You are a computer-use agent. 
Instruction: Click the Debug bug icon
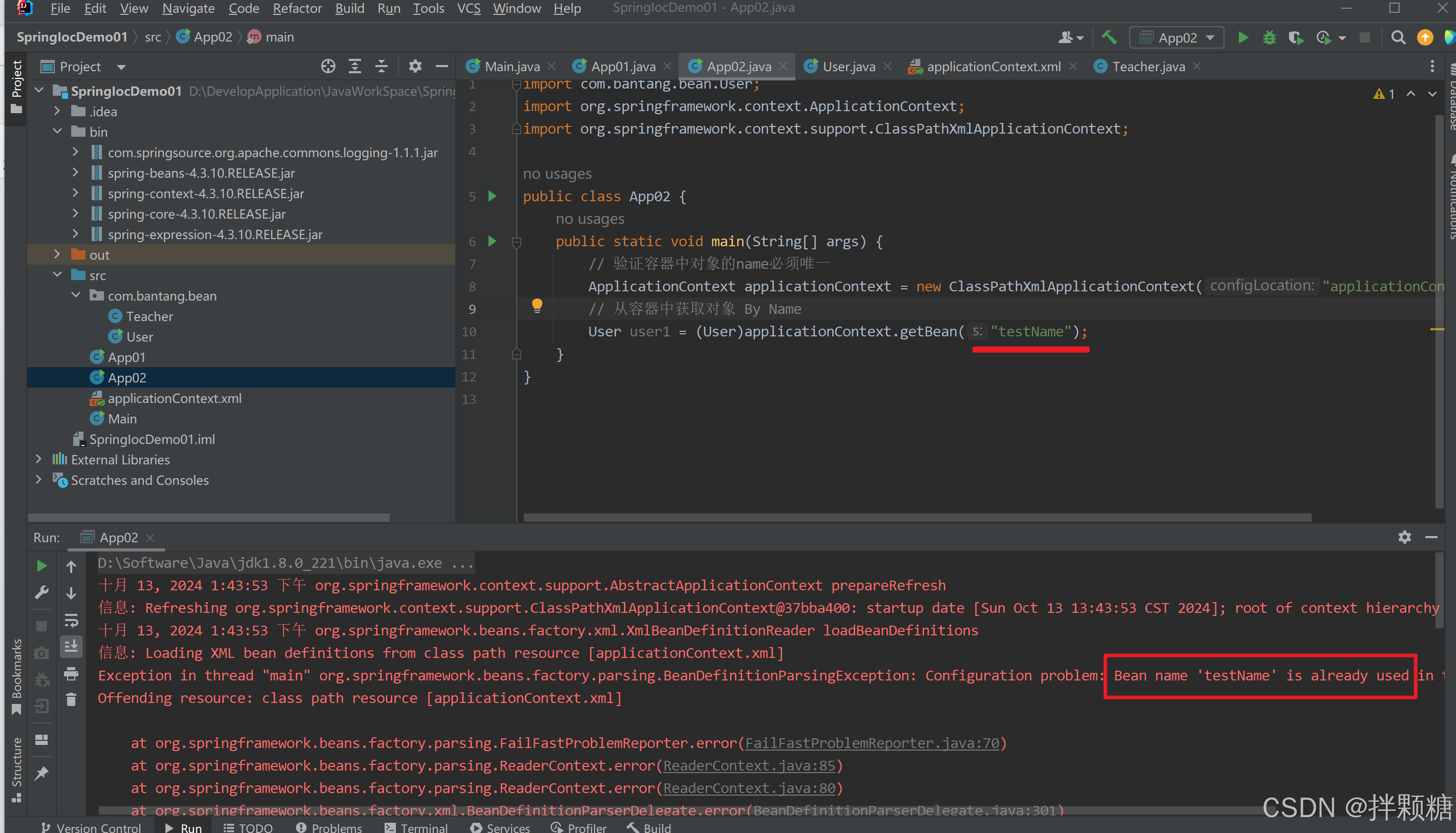[1269, 38]
